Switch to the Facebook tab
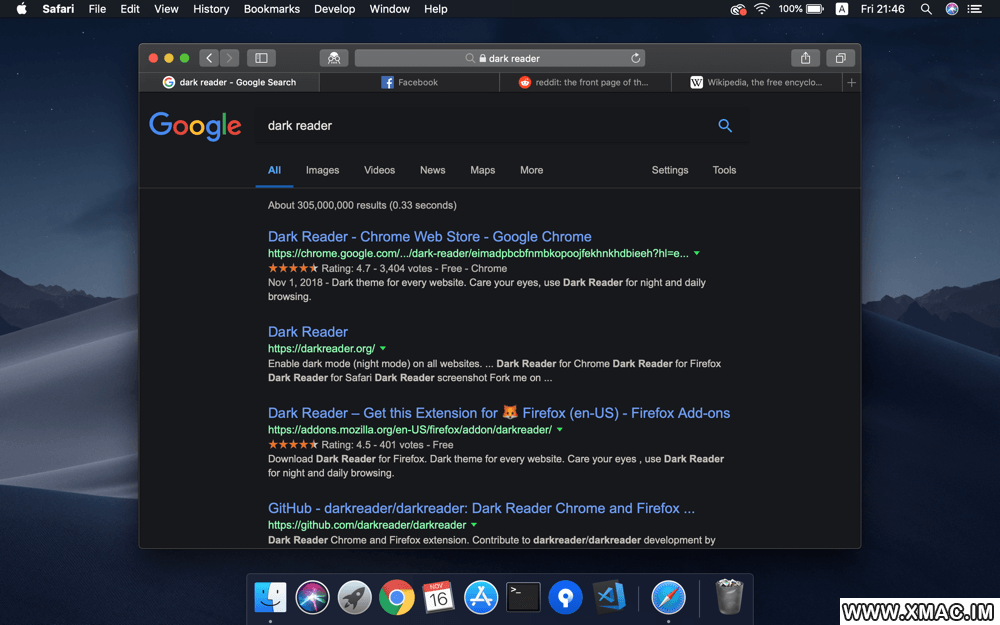The width and height of the screenshot is (1000, 625). click(409, 82)
